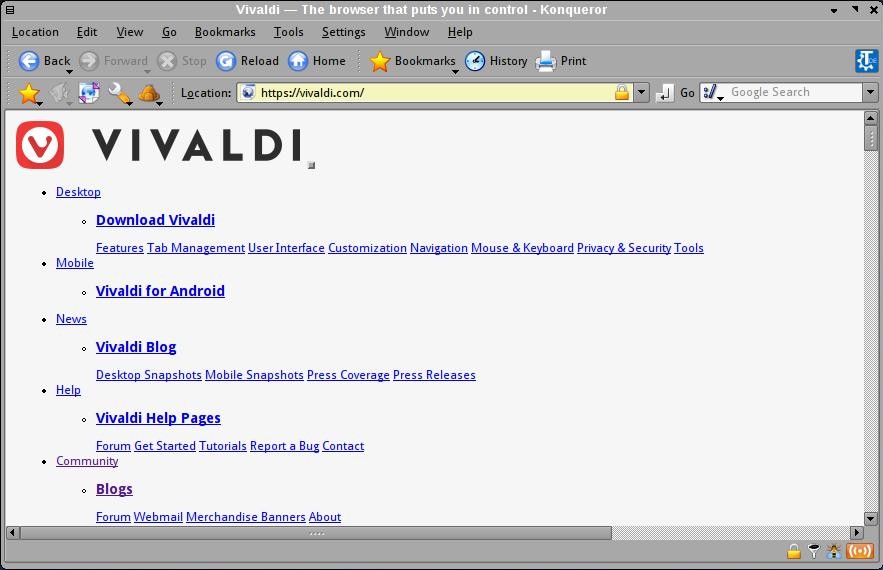Open the window menu icon in title bar

tap(10, 10)
